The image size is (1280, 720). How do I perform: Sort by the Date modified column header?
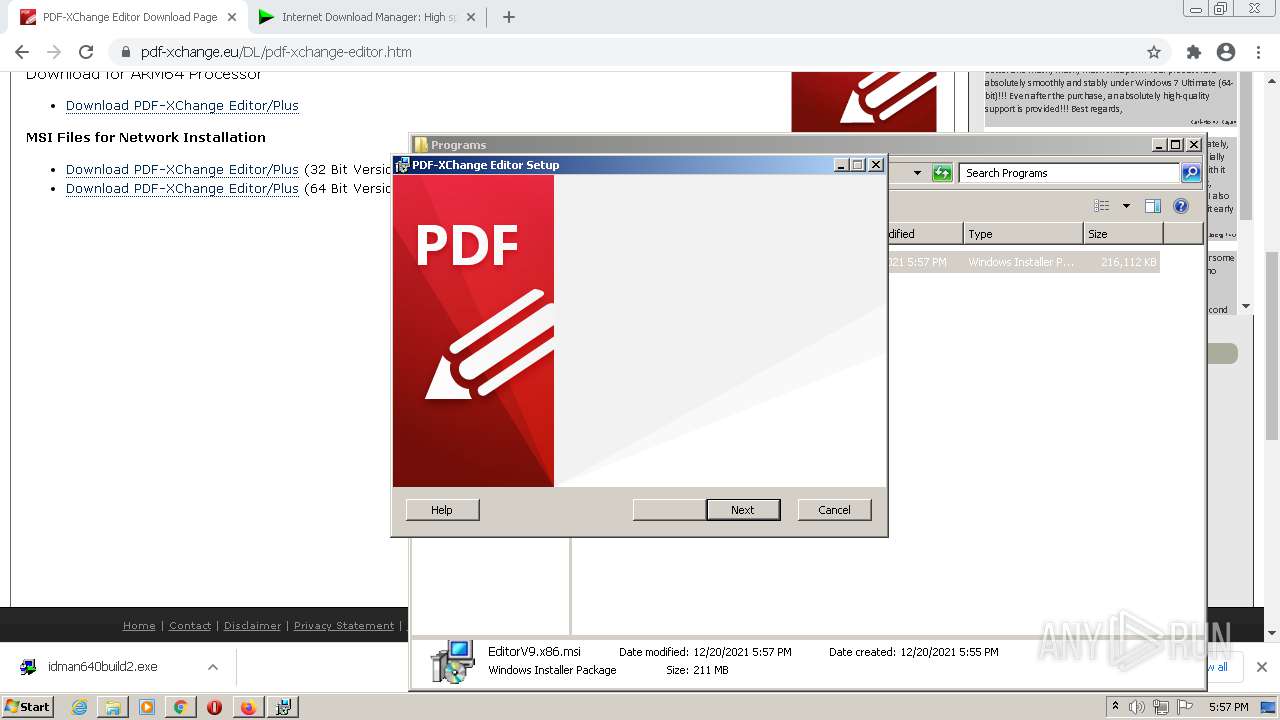925,234
